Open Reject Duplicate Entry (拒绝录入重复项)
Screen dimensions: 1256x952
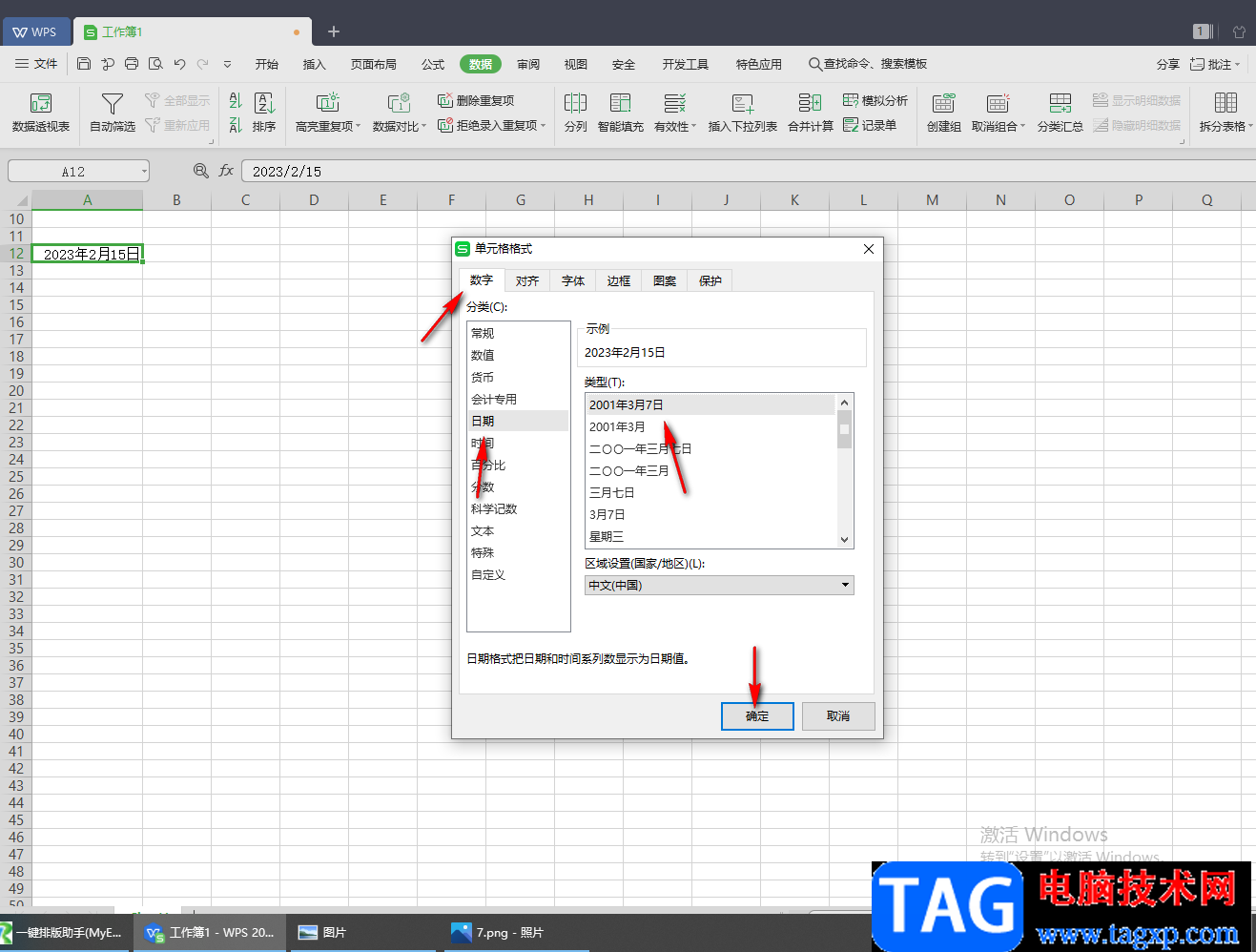point(491,125)
